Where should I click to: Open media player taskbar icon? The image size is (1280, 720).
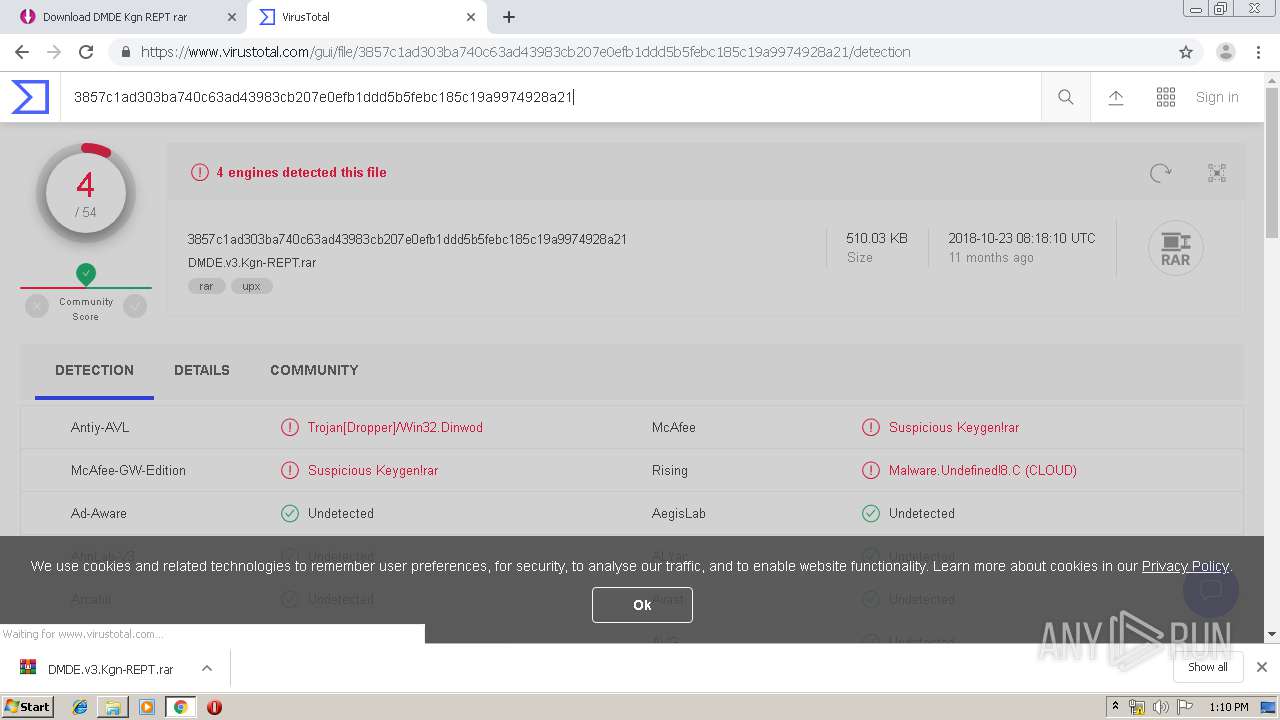pyautogui.click(x=147, y=707)
